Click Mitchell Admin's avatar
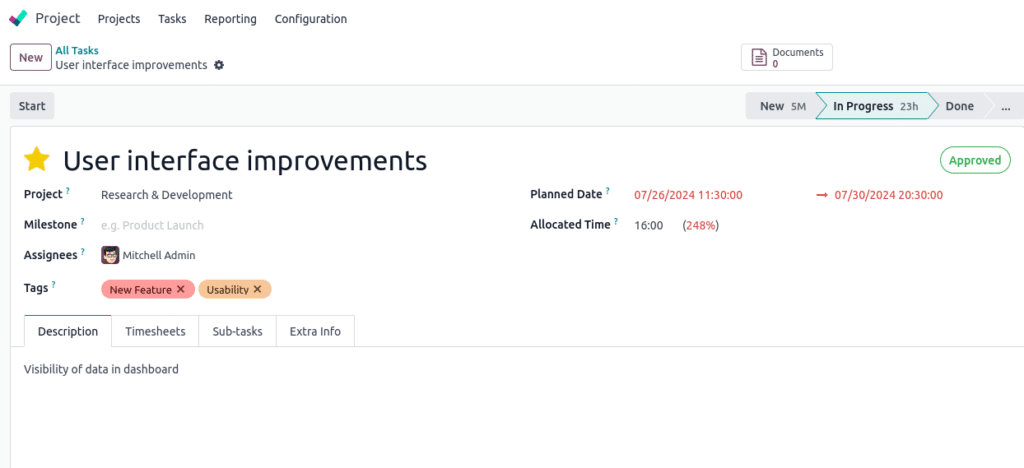1024x468 pixels. [110, 255]
